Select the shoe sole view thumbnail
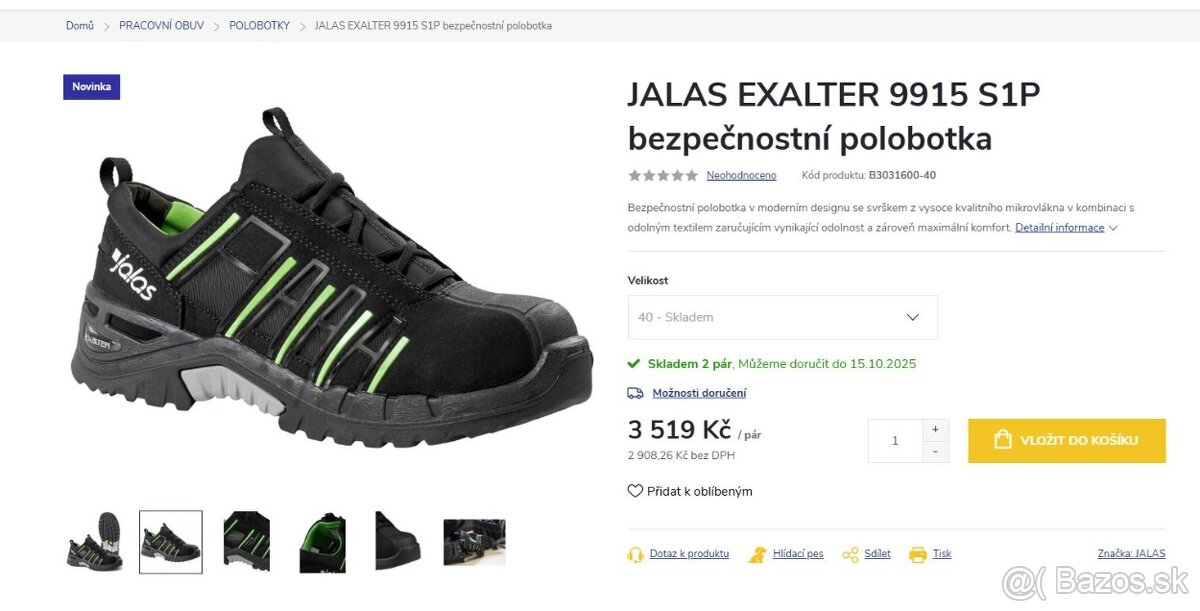Image resolution: width=1200 pixels, height=611 pixels. [x=95, y=542]
